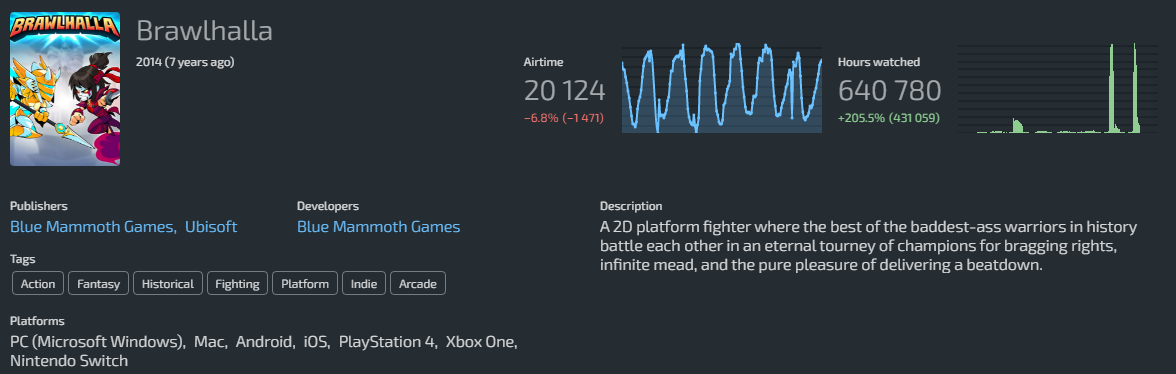Screen dimensions: 1176x374
Task: Click the Hours watched value 640 780
Action: coord(889,91)
